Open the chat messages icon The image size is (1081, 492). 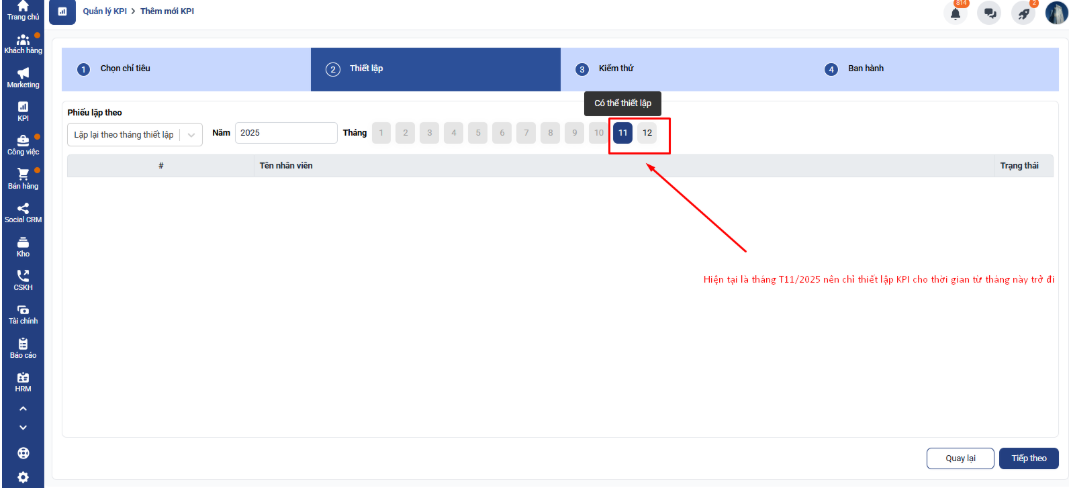pos(989,13)
